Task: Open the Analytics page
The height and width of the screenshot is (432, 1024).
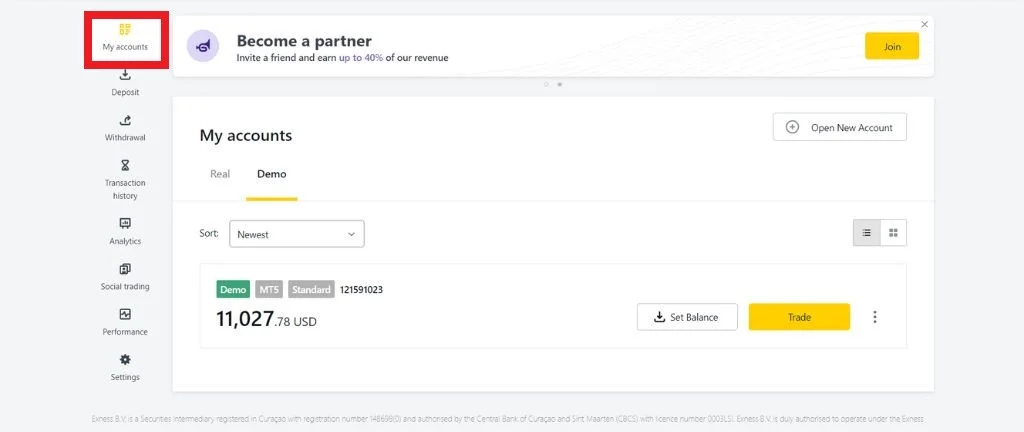Action: click(x=125, y=231)
